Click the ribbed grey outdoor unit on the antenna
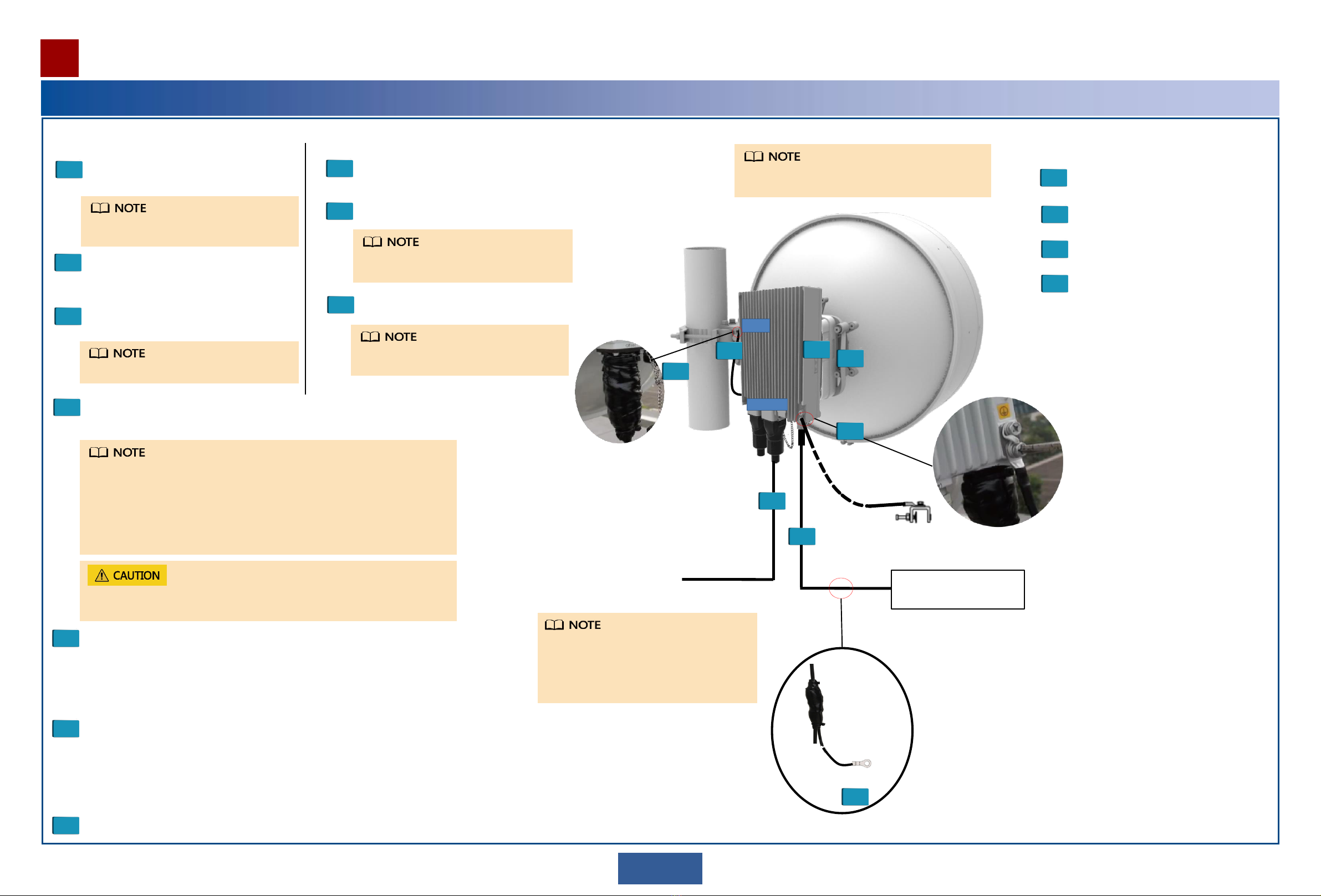The height and width of the screenshot is (896, 1321). click(x=780, y=354)
